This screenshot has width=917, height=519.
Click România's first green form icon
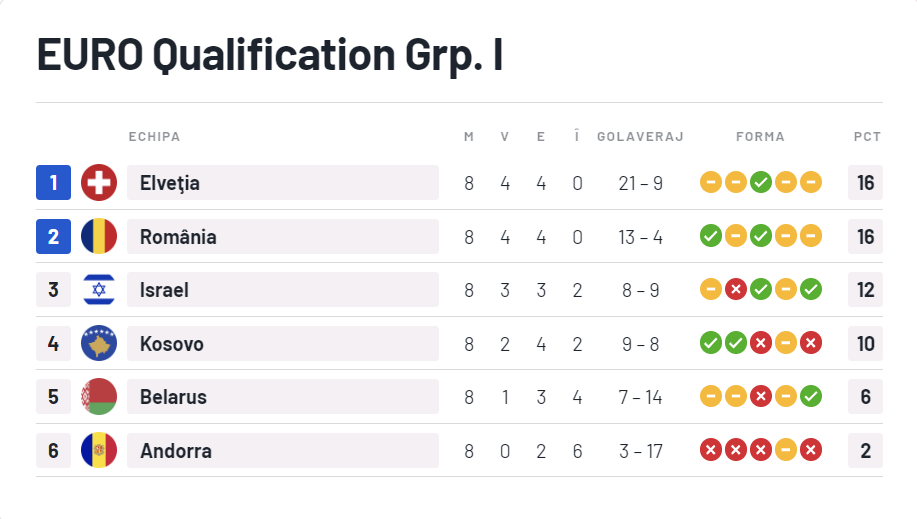pyautogui.click(x=711, y=237)
